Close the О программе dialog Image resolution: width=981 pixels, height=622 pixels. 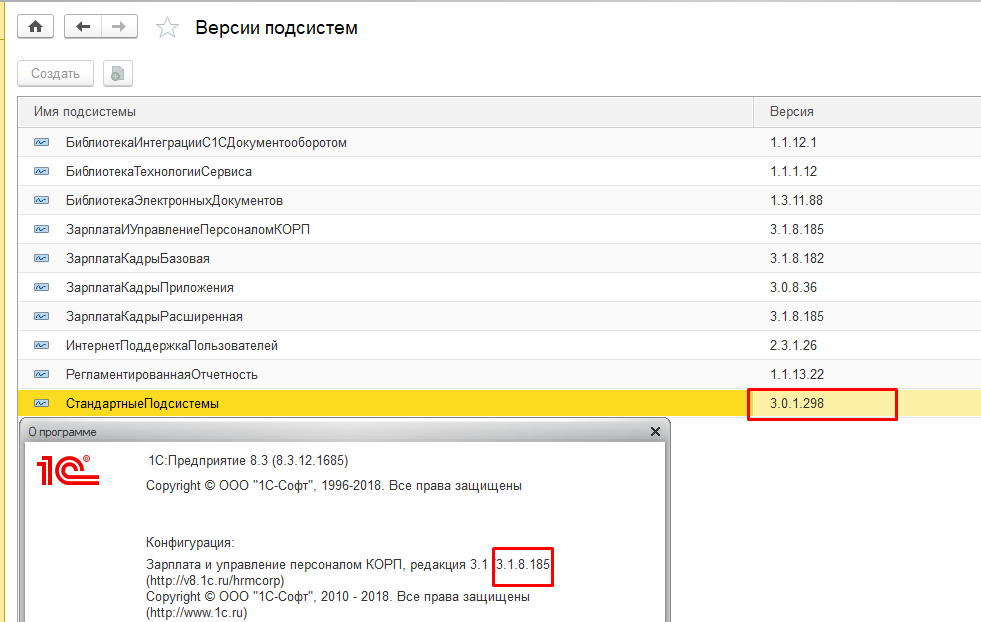[655, 432]
